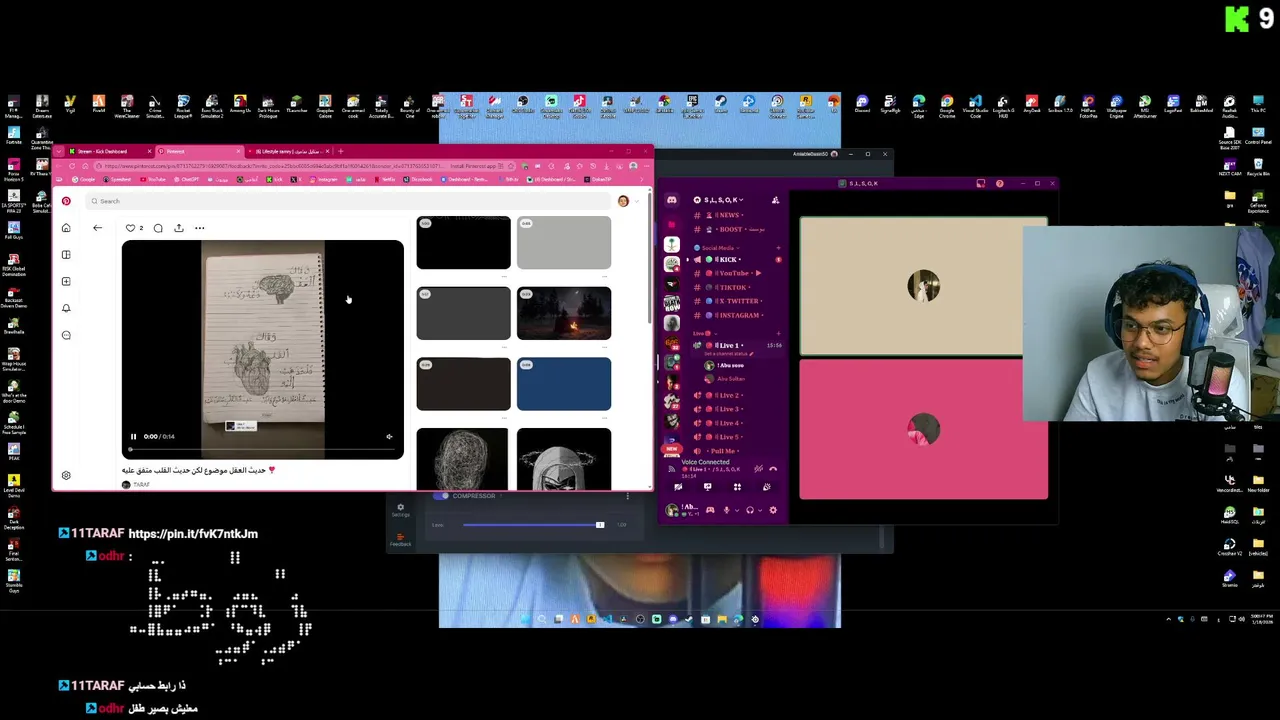Open the Pinterest notifications bell
Screen dimensions: 1280x720
pyautogui.click(x=66, y=308)
